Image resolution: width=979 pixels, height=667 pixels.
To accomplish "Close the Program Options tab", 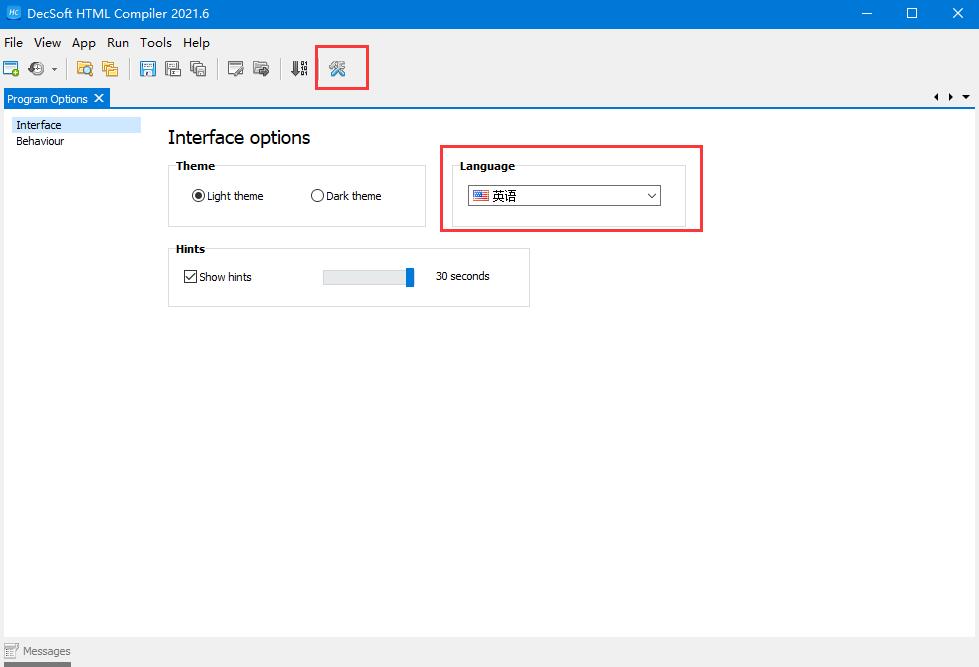I will pyautogui.click(x=98, y=99).
